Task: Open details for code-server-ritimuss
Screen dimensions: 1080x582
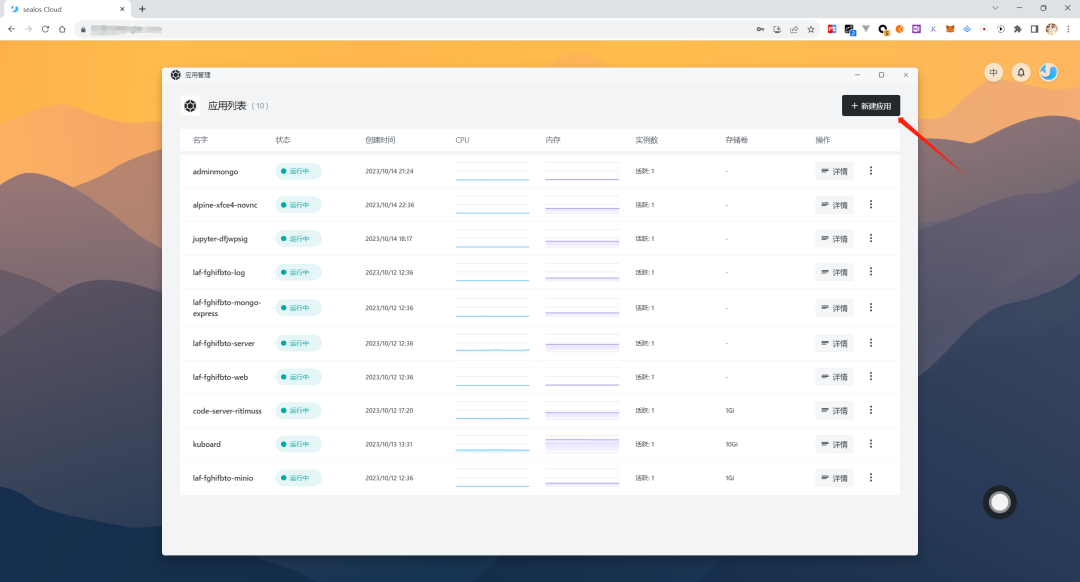Action: point(834,410)
